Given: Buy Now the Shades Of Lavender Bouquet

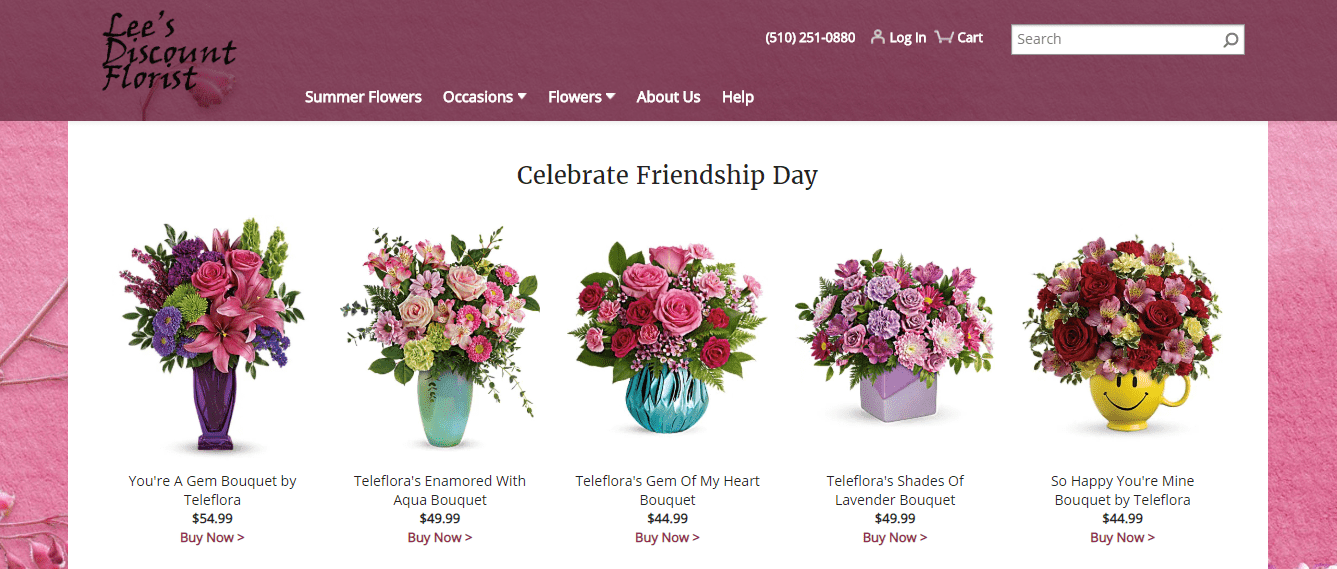Looking at the screenshot, I should coord(895,538).
